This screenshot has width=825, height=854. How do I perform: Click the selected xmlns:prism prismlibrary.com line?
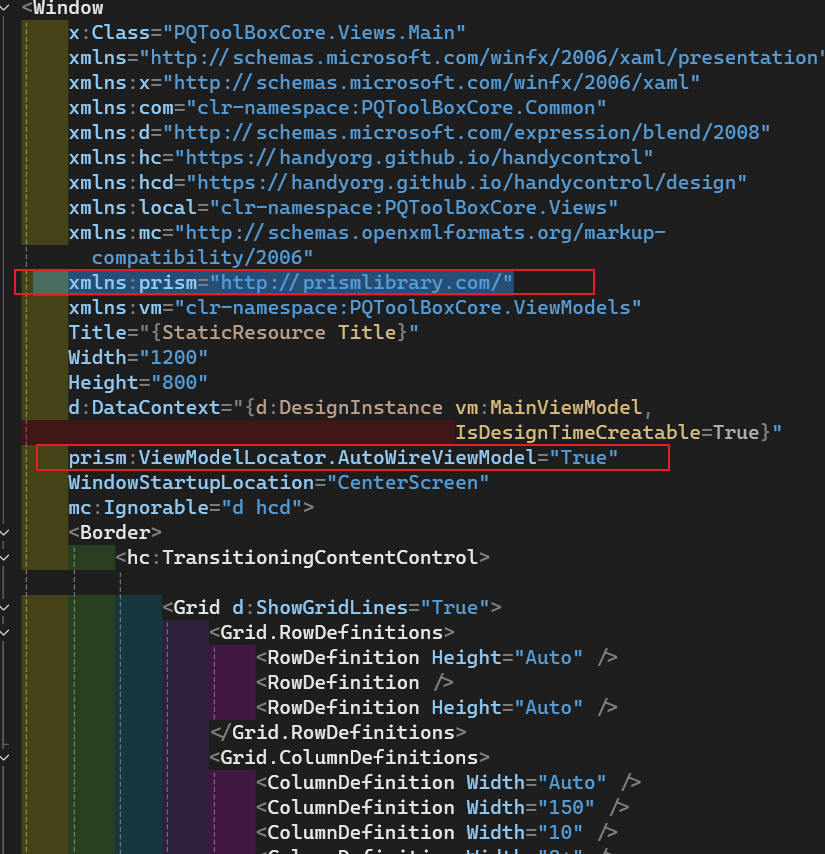coord(291,283)
